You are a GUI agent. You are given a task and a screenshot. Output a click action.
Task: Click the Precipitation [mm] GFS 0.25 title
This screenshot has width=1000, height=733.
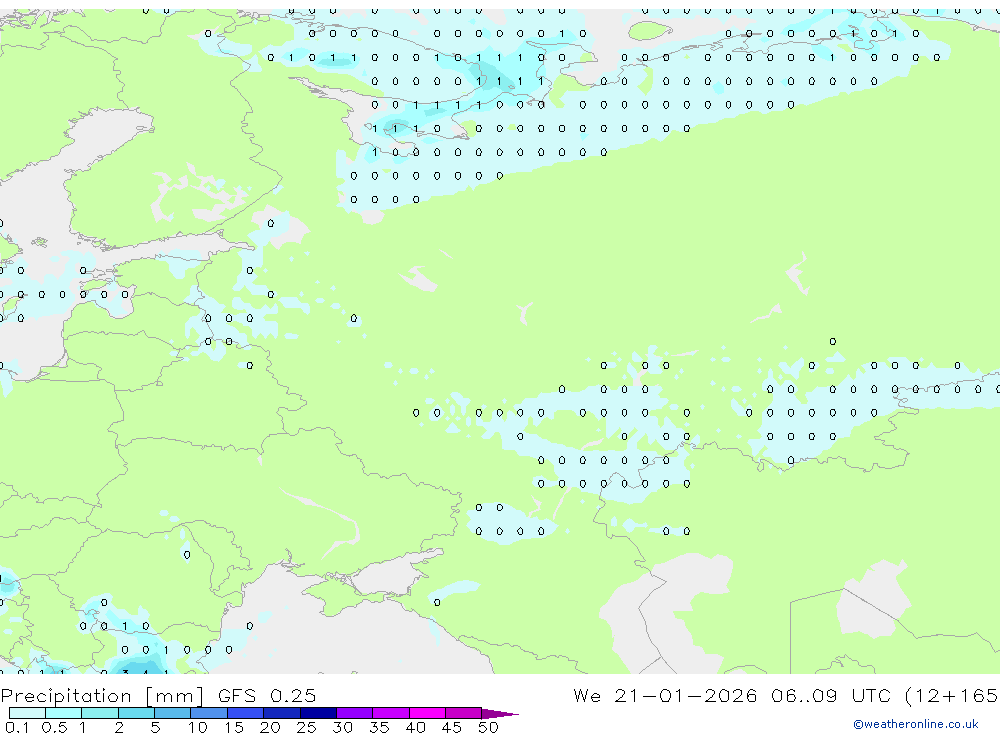click(158, 695)
